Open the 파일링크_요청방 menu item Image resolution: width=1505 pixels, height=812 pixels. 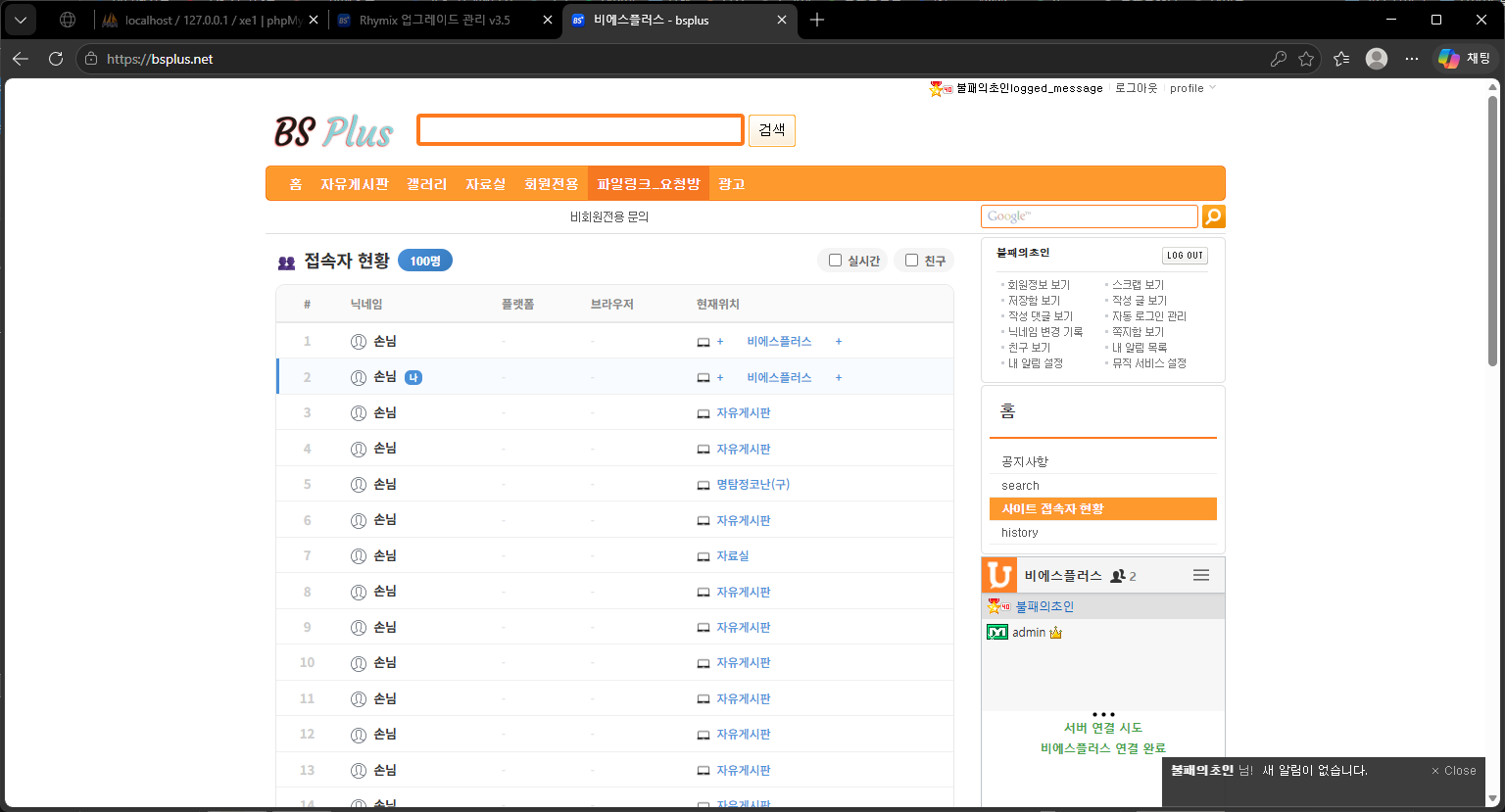click(649, 184)
